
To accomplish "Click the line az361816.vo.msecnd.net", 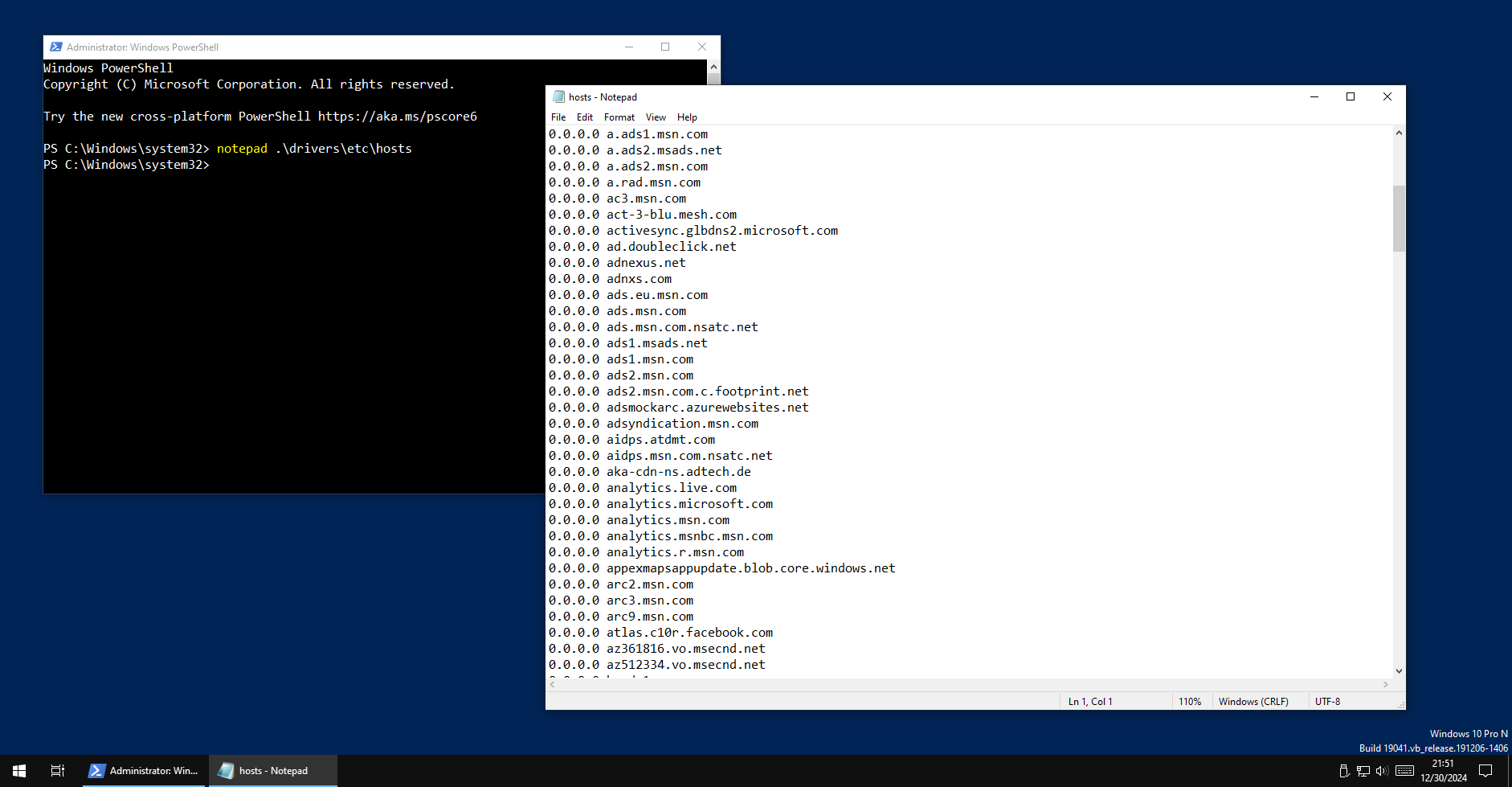I will point(657,649).
